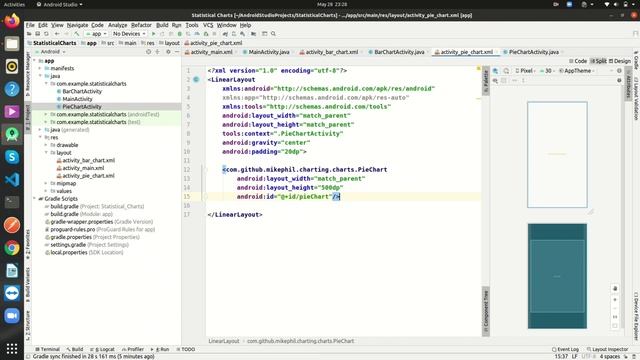Click PieChart breadcrumb below the editor

pos(300,341)
